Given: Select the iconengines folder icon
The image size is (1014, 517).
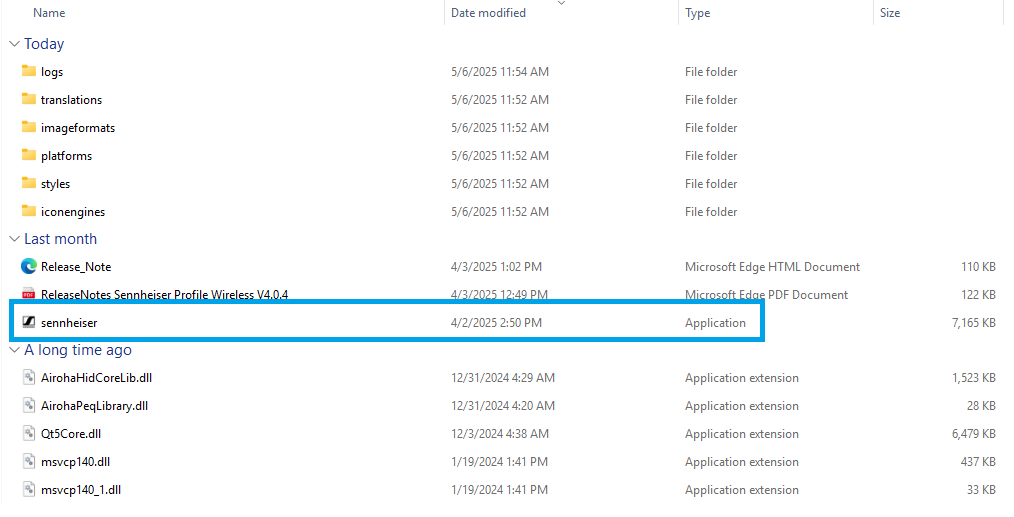Looking at the screenshot, I should 29,212.
